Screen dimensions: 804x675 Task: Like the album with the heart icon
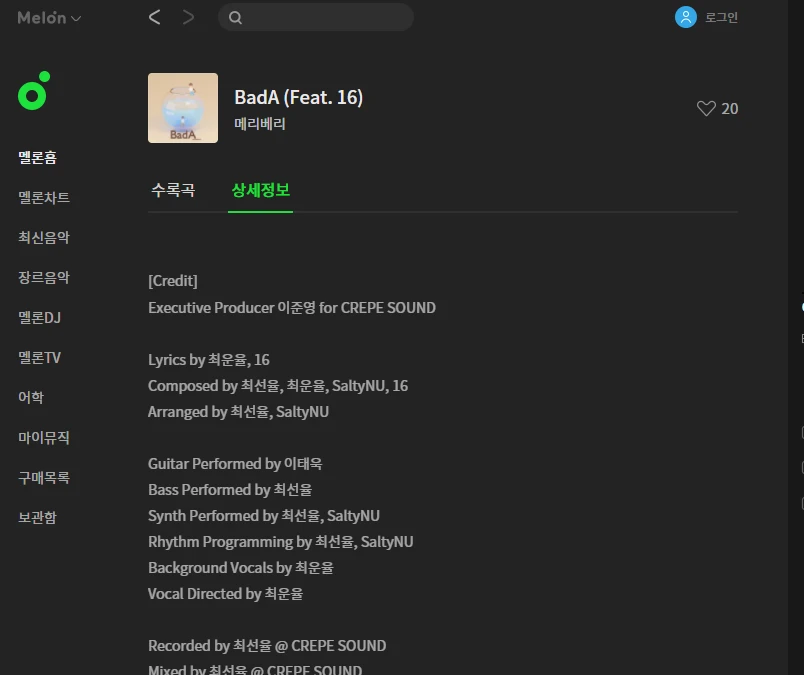click(706, 108)
